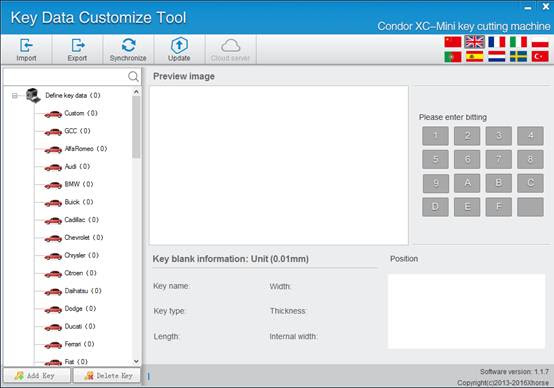Select the Daihatsu (0) tree entry
The height and width of the screenshot is (388, 554).
point(83,291)
